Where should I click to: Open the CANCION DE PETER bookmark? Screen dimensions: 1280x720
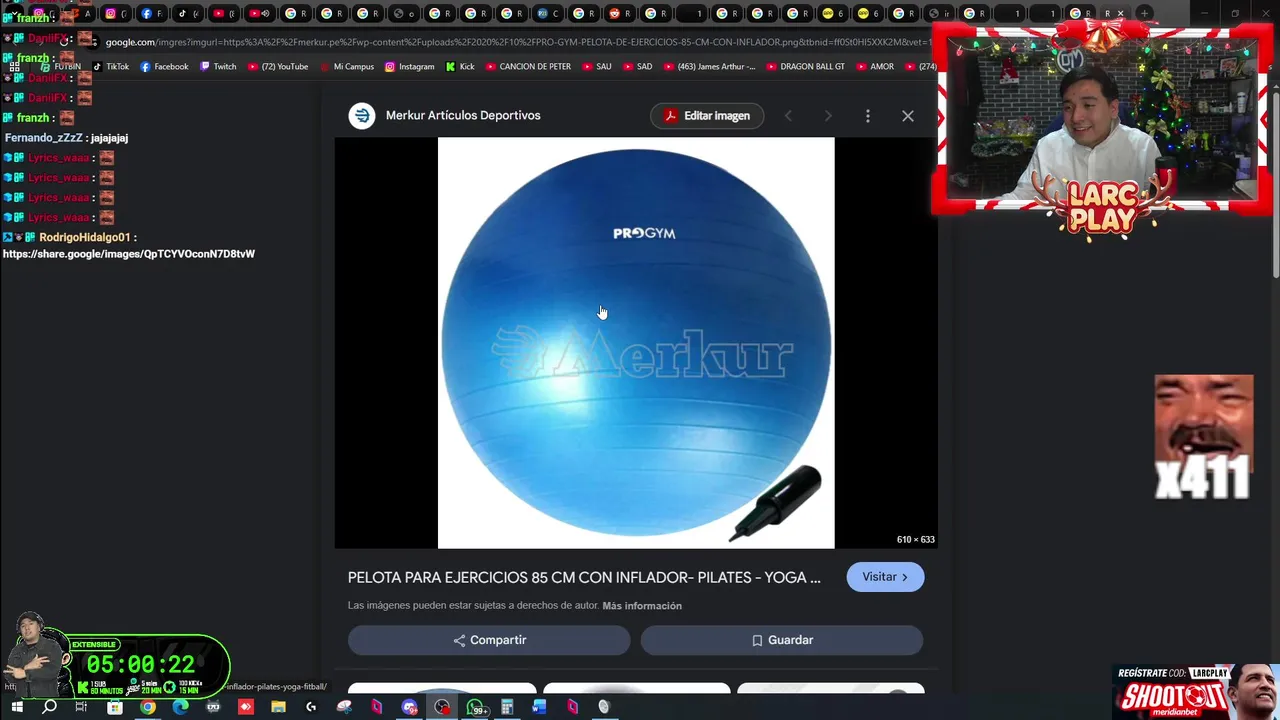pyautogui.click(x=528, y=67)
